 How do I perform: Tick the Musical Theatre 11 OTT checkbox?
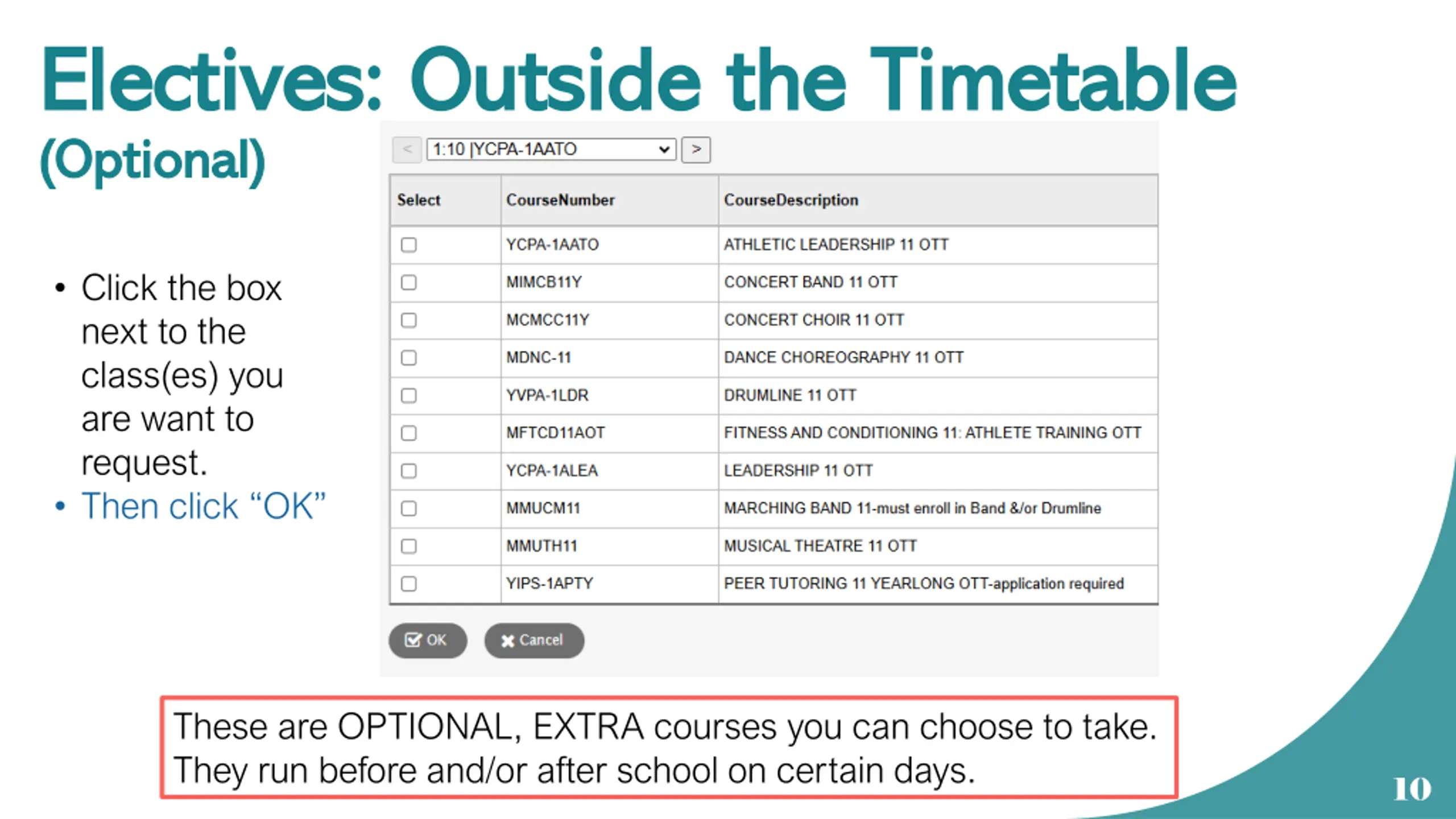[x=408, y=546]
